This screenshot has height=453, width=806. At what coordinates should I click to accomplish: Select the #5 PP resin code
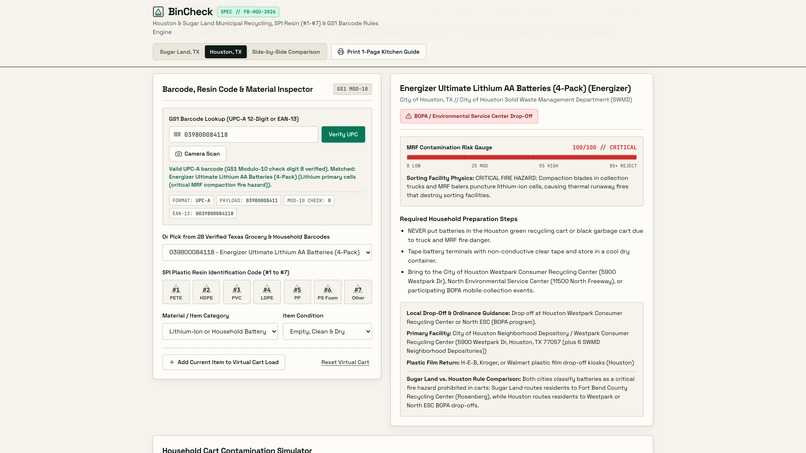point(297,292)
